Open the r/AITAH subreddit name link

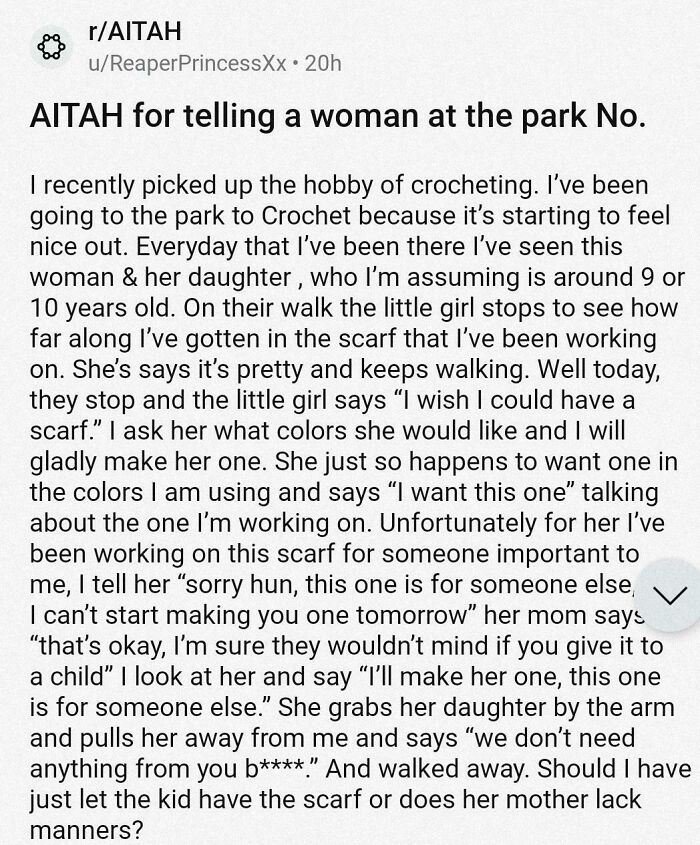(x=134, y=31)
